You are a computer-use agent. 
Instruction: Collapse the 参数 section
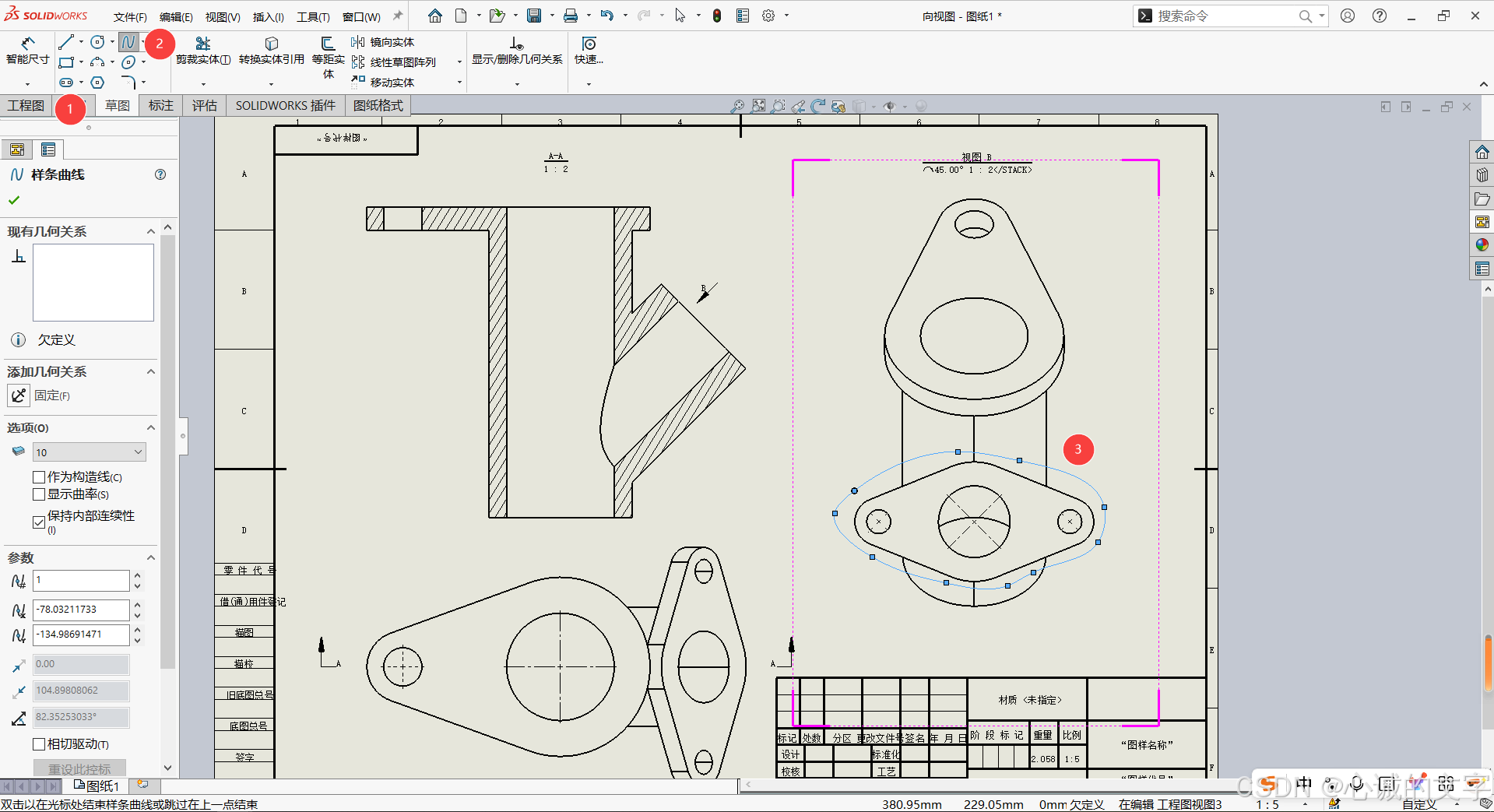(151, 557)
